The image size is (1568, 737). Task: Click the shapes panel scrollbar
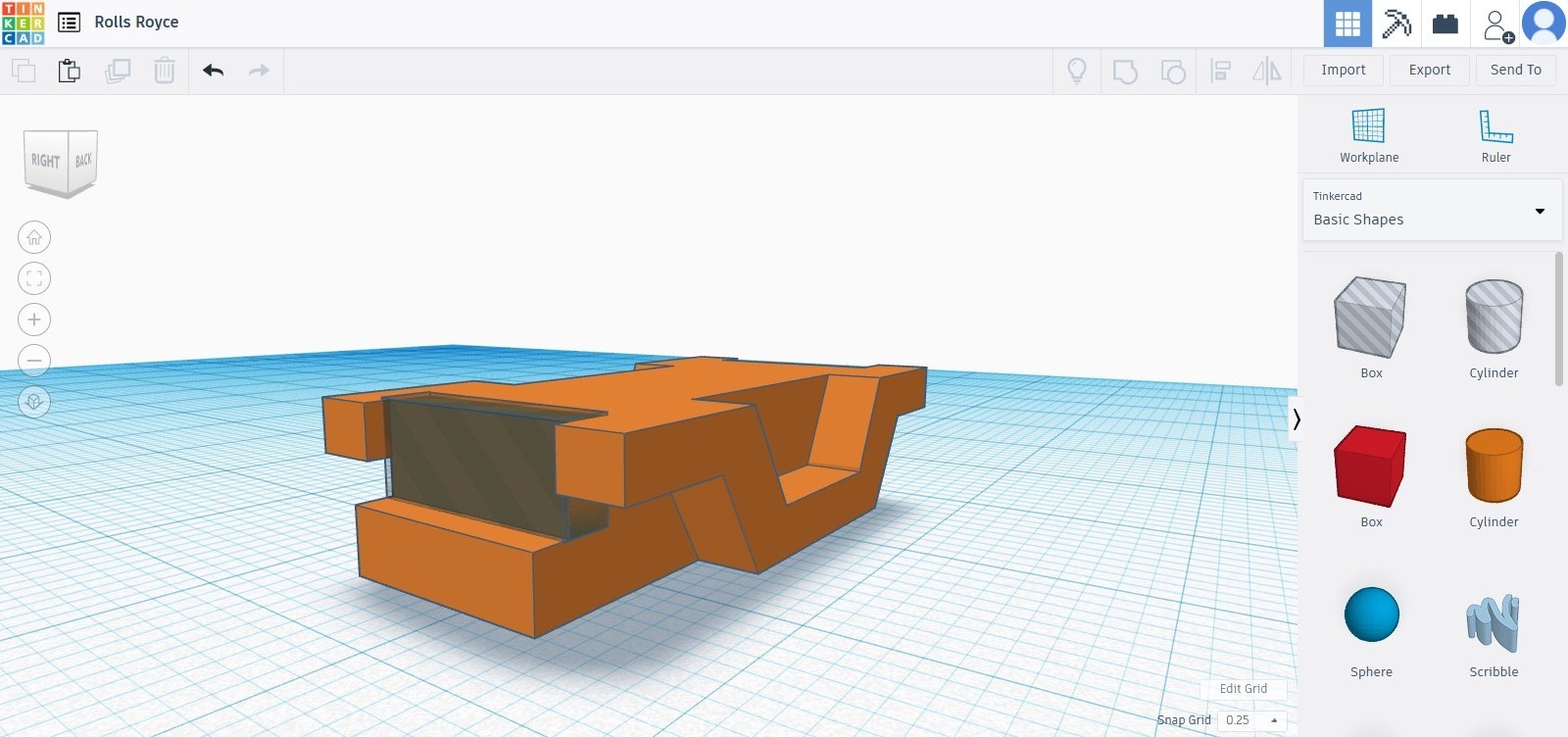point(1559,319)
